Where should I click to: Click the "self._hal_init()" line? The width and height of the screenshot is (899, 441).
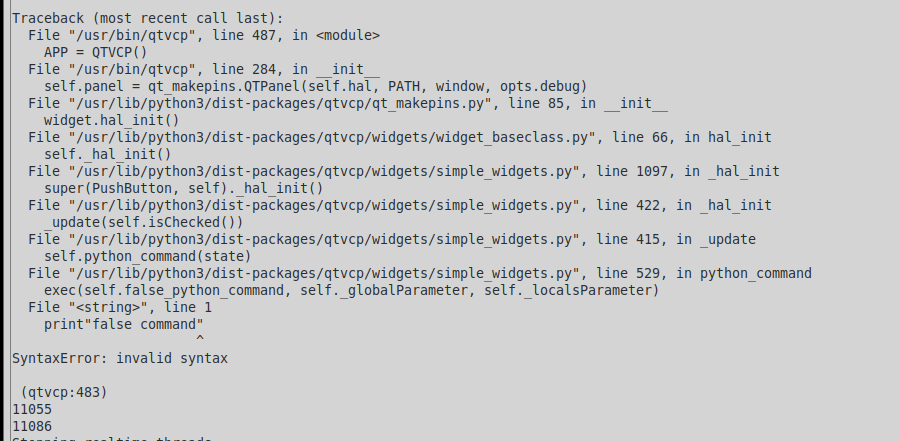click(108, 155)
